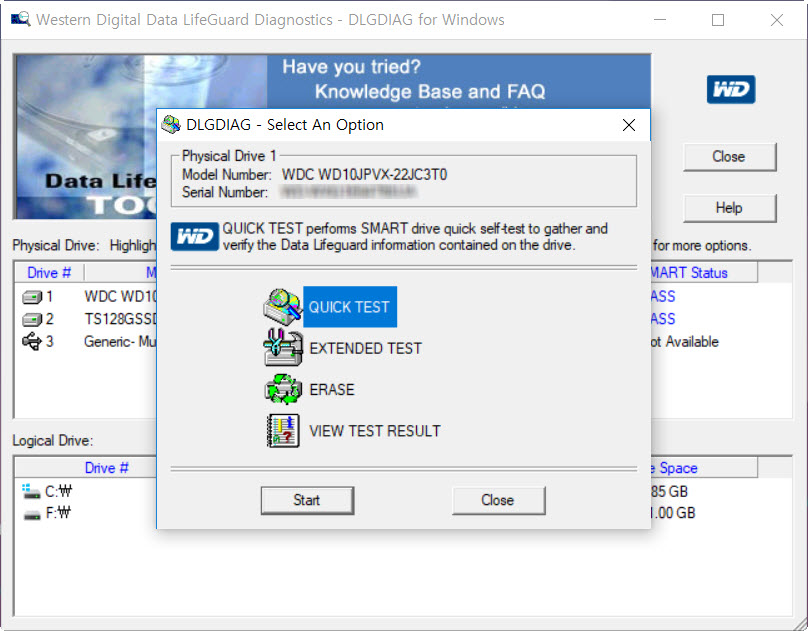Select physical drive 1 hard disk icon

32,297
